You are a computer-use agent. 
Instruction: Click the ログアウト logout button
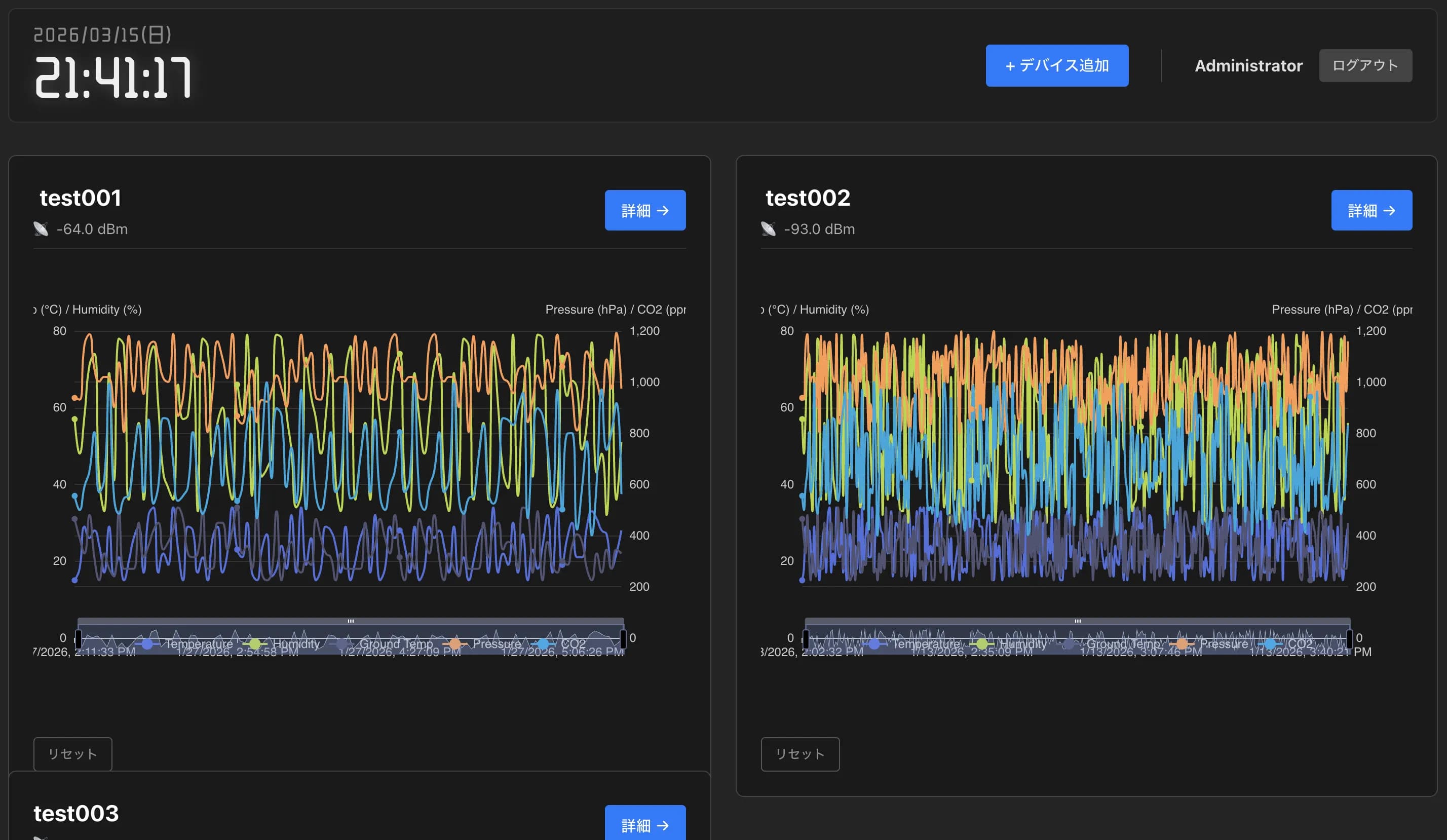[1365, 65]
